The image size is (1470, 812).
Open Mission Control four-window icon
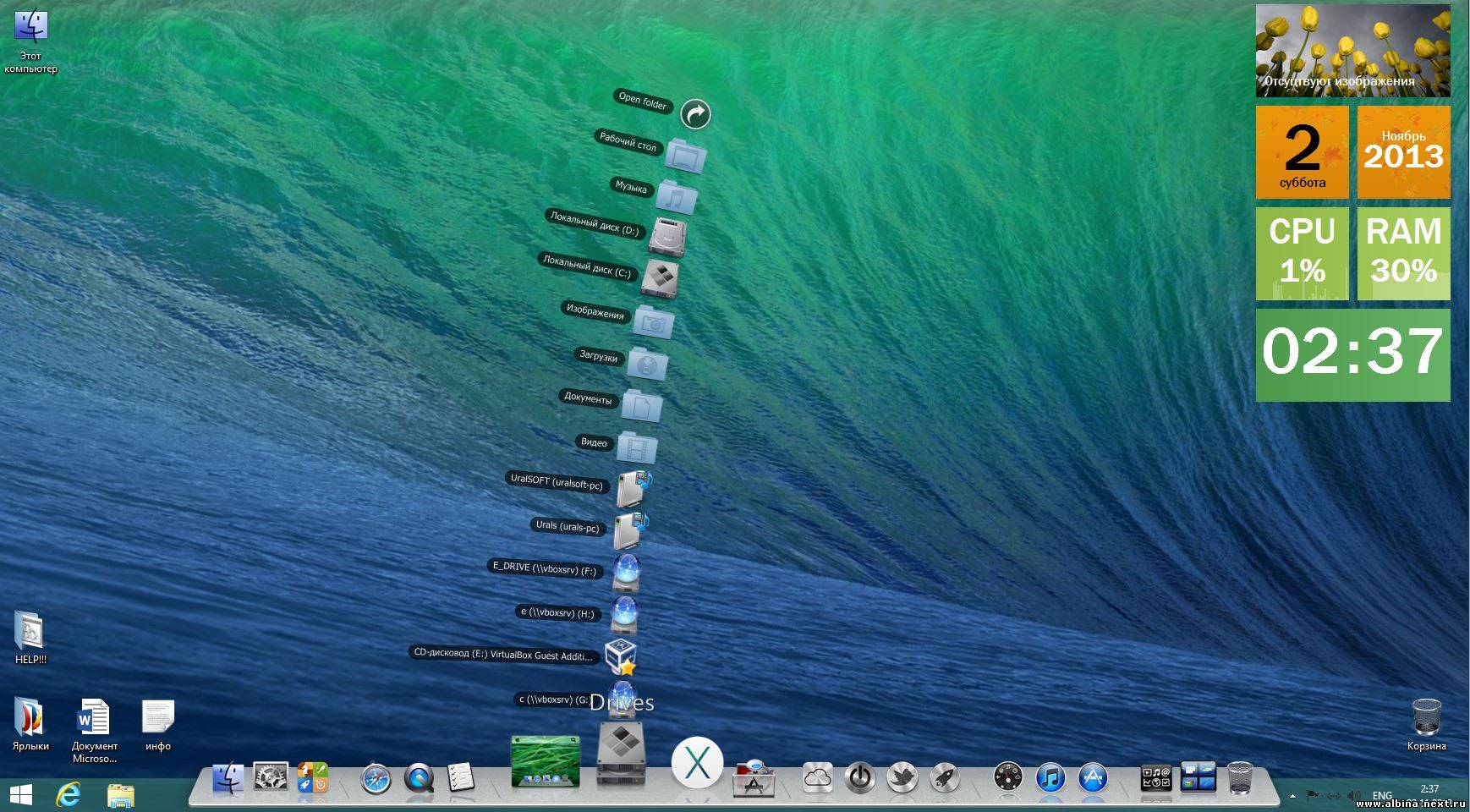click(x=1198, y=777)
